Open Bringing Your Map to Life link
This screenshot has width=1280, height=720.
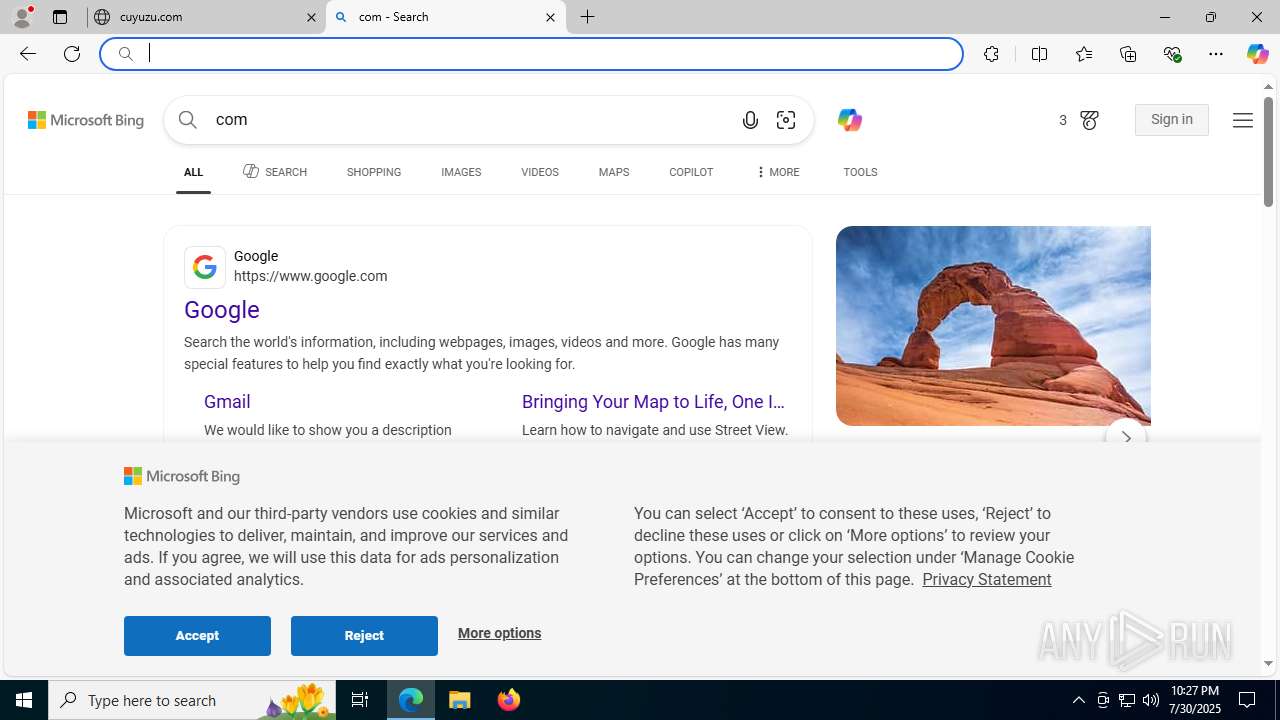point(653,402)
